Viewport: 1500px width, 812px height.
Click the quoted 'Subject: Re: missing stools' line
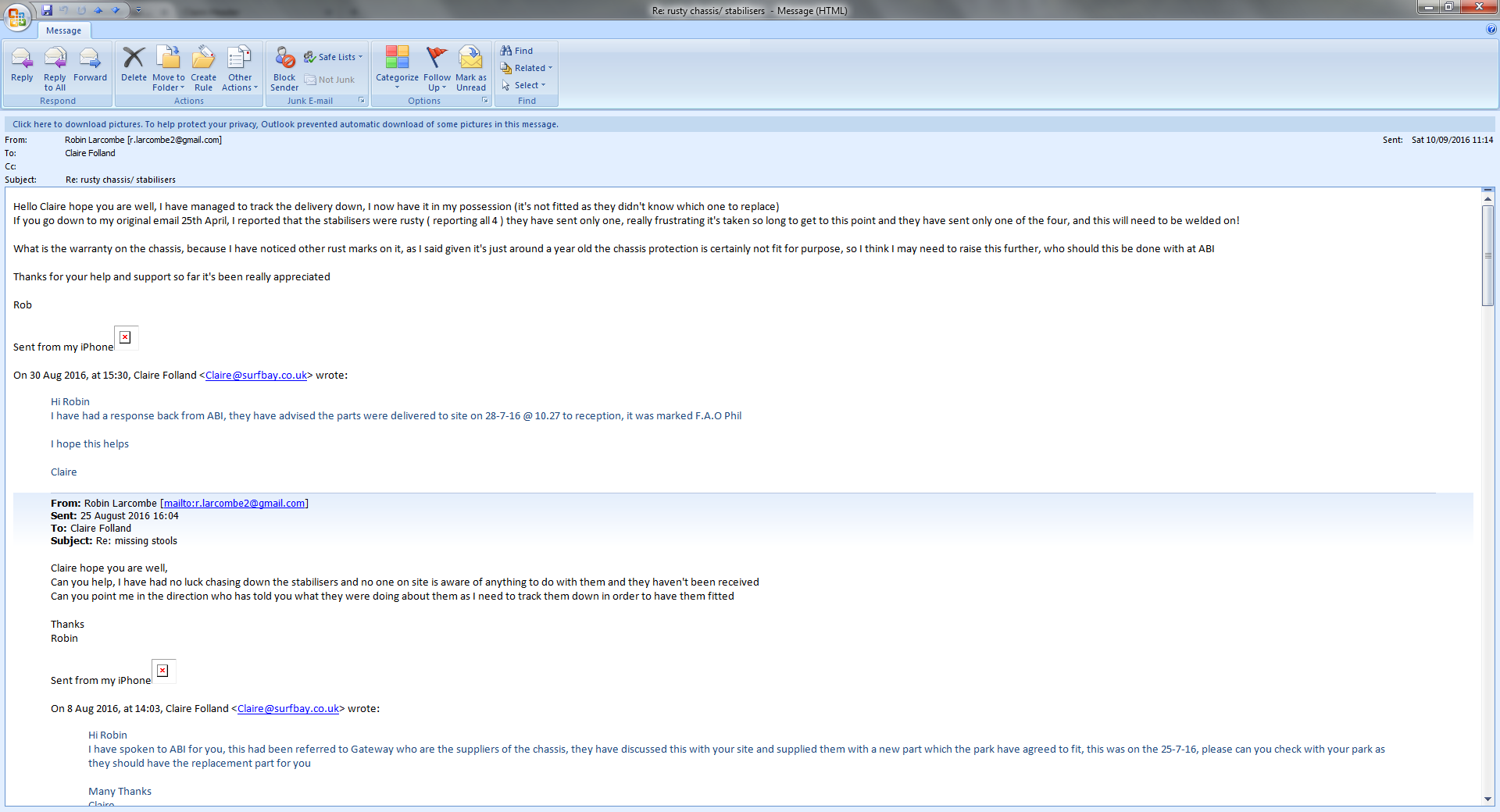tap(114, 541)
